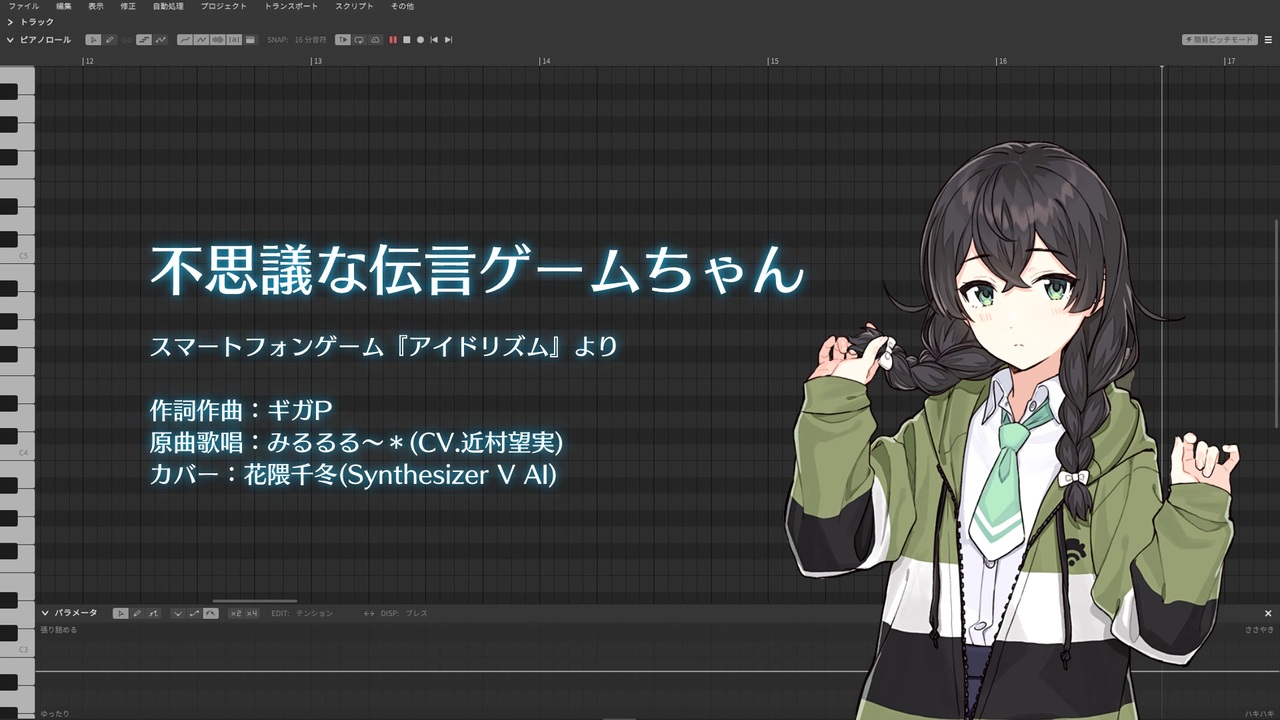1280x720 pixels.
Task: Jump to start with skip-back button
Action: (x=434, y=40)
